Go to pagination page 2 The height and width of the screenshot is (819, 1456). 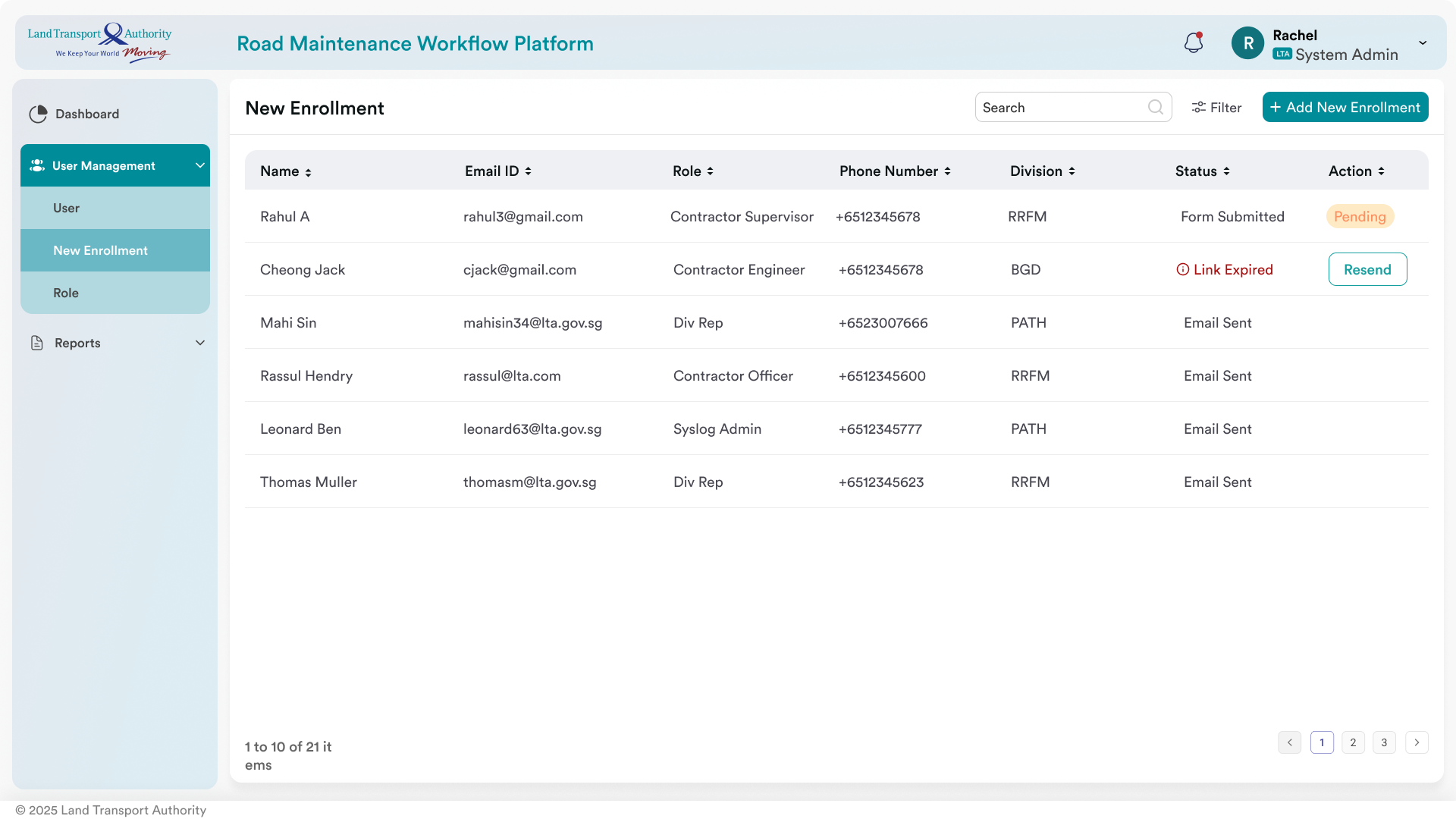(x=1353, y=742)
